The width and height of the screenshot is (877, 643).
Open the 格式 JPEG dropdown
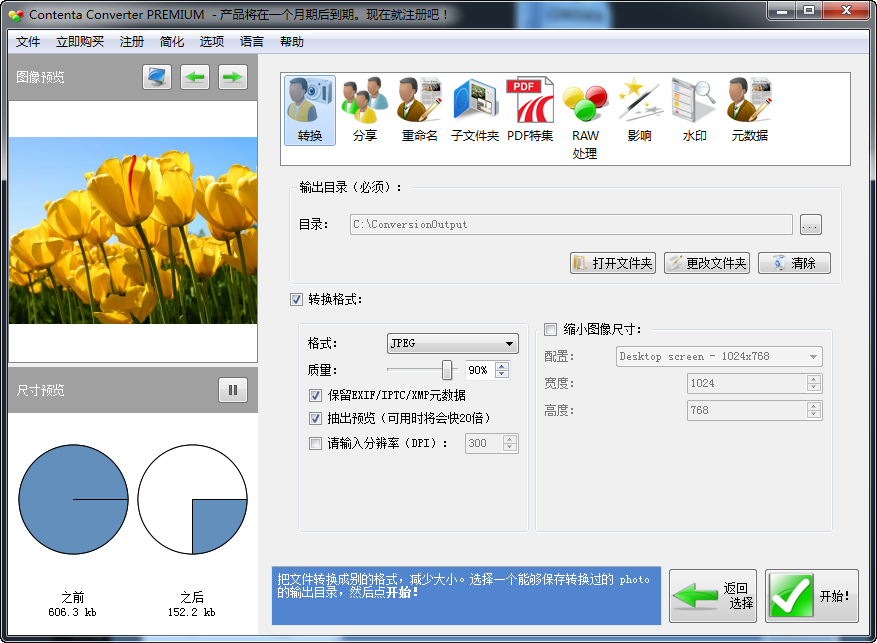[x=452, y=343]
